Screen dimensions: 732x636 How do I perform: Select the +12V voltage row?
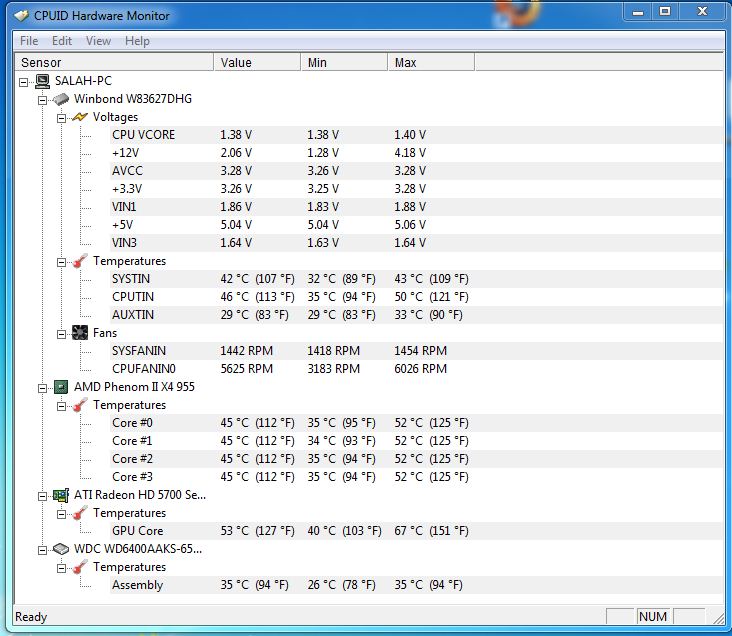(x=416, y=153)
